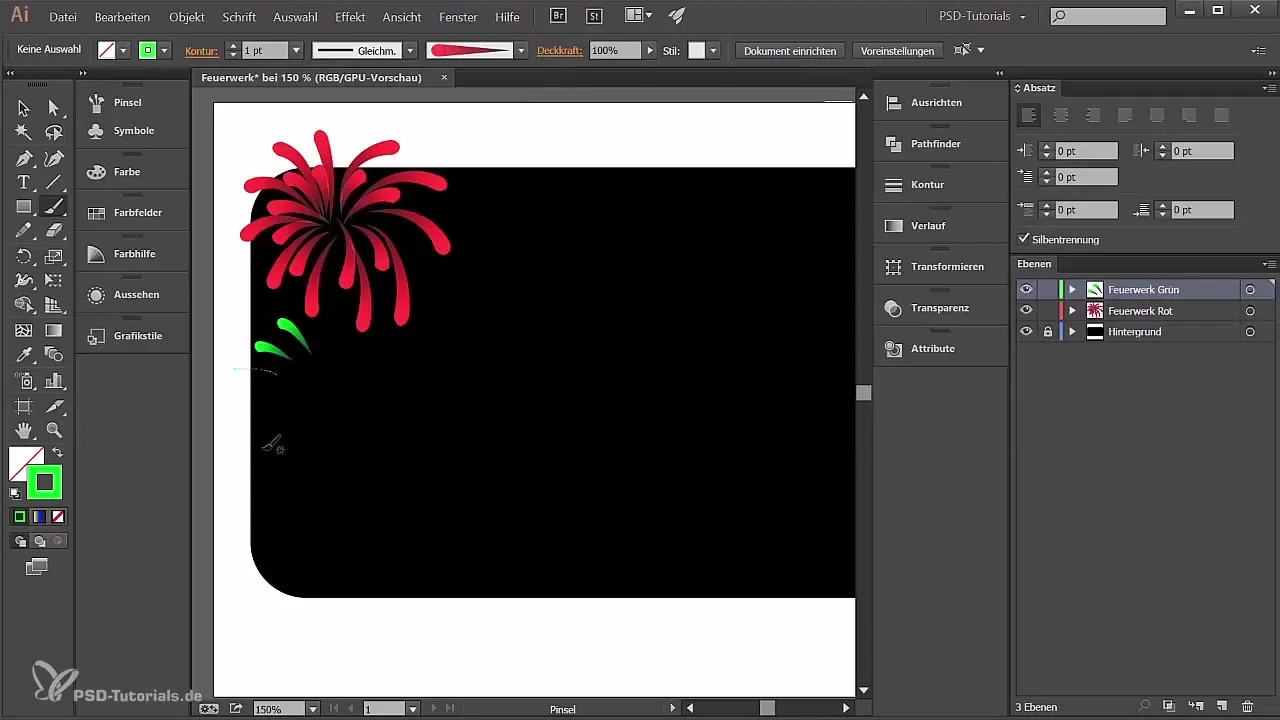This screenshot has height=720, width=1280.
Task: Open the Transparenz panel
Action: click(x=941, y=308)
